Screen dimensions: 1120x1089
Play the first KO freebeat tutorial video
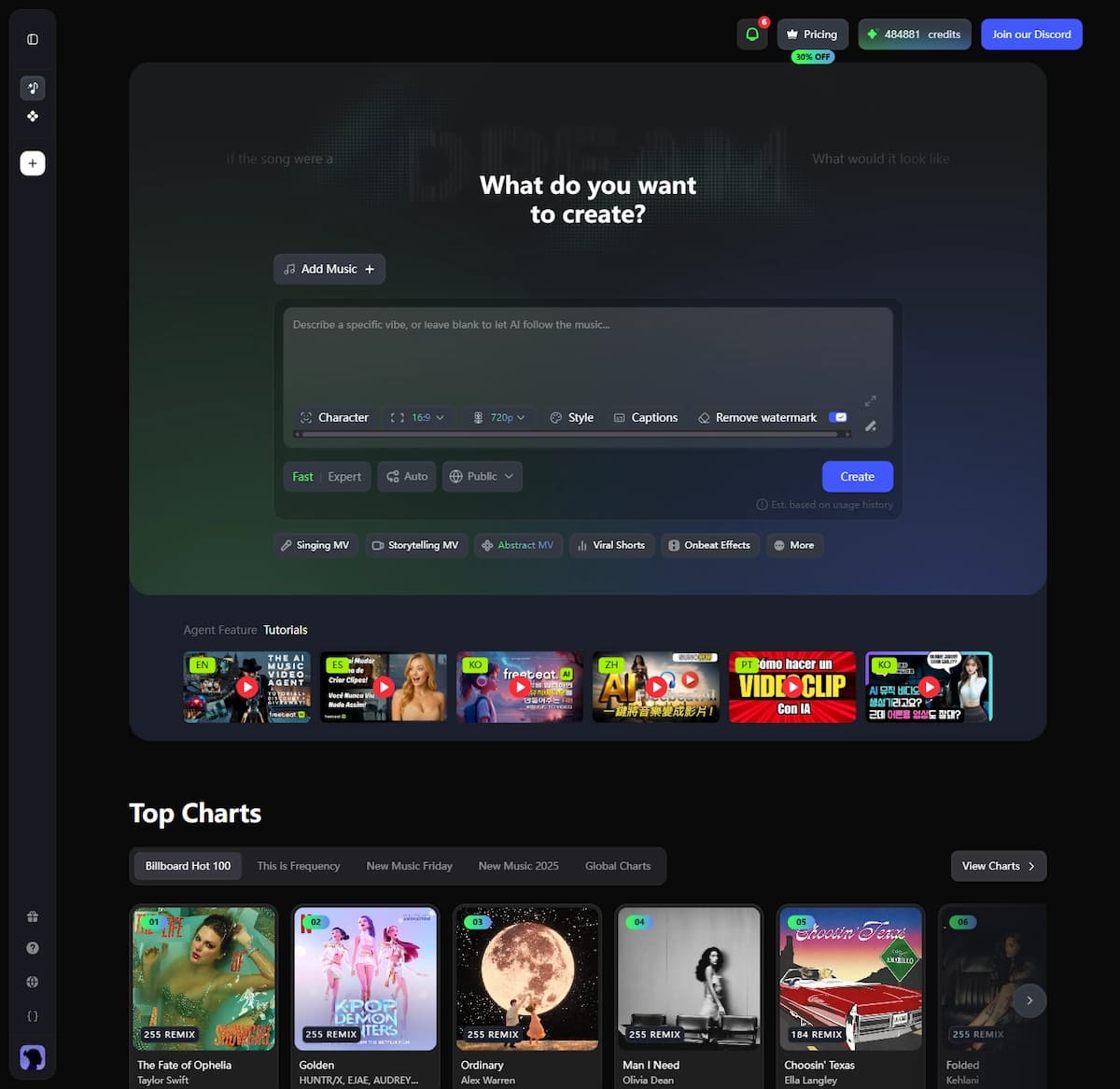click(520, 687)
